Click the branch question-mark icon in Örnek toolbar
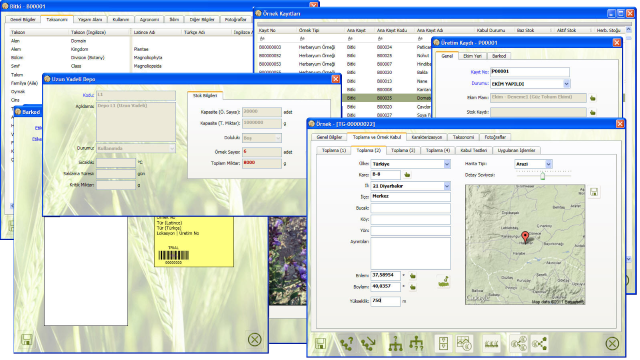This screenshot has width=640, height=360. click(347, 344)
